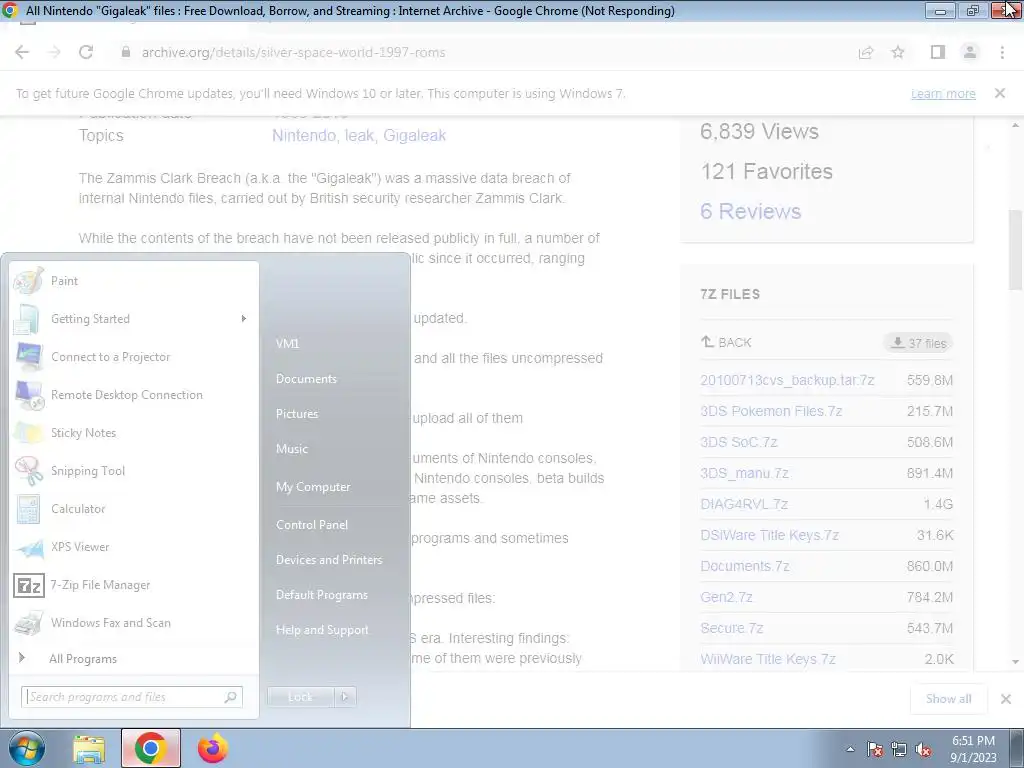Open the Gigaleak topic link
Viewport: 1024px width, 768px height.
point(415,135)
